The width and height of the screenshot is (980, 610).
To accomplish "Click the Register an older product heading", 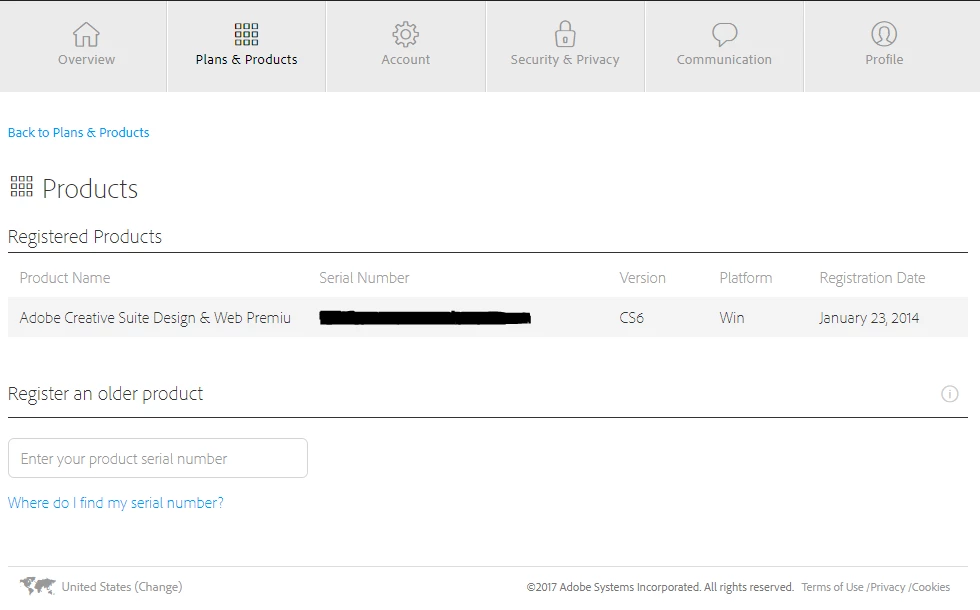I will point(106,394).
